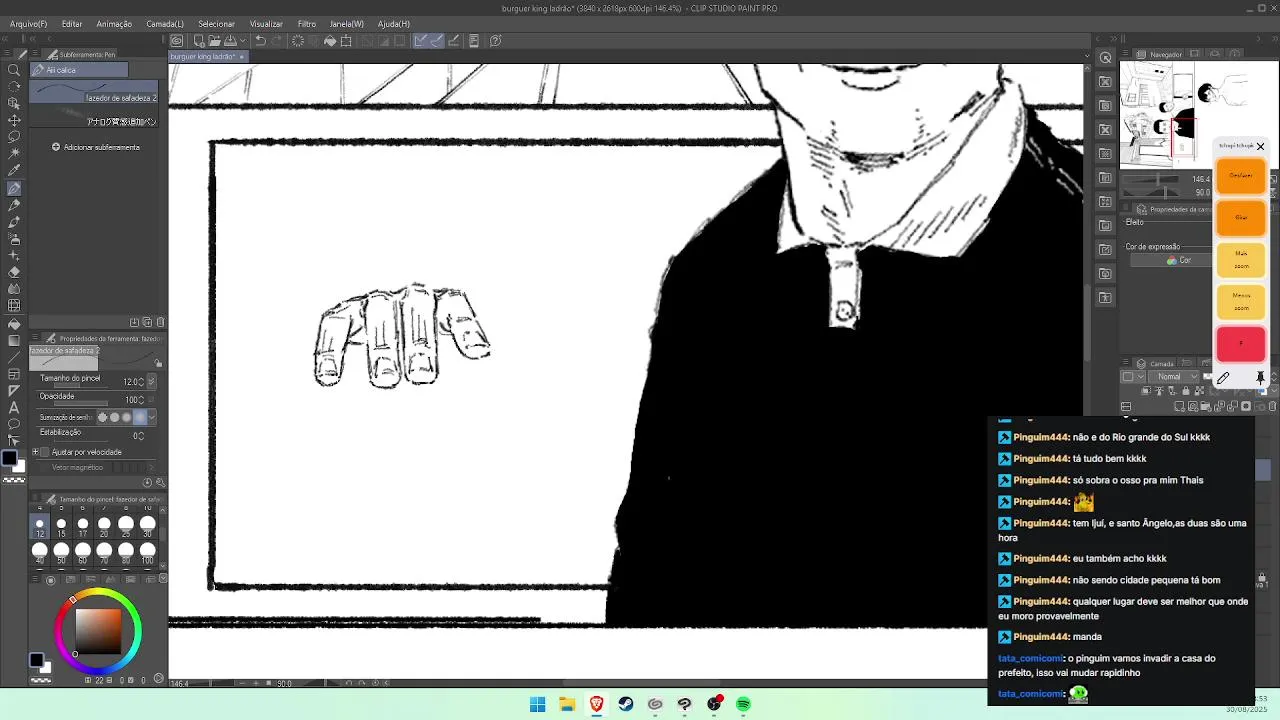Click the Scale/Transform icon in command bar
Screen dimensions: 1280x720
click(x=346, y=41)
